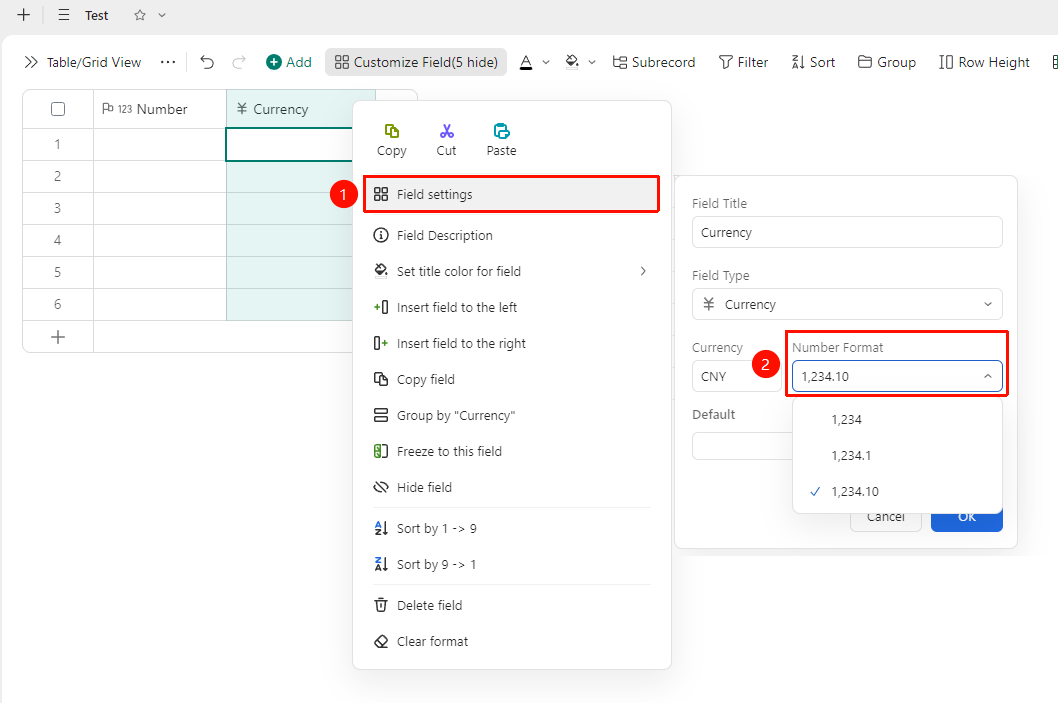Screen dimensions: 1058x703
Task: Open the Sort tool
Action: (814, 62)
